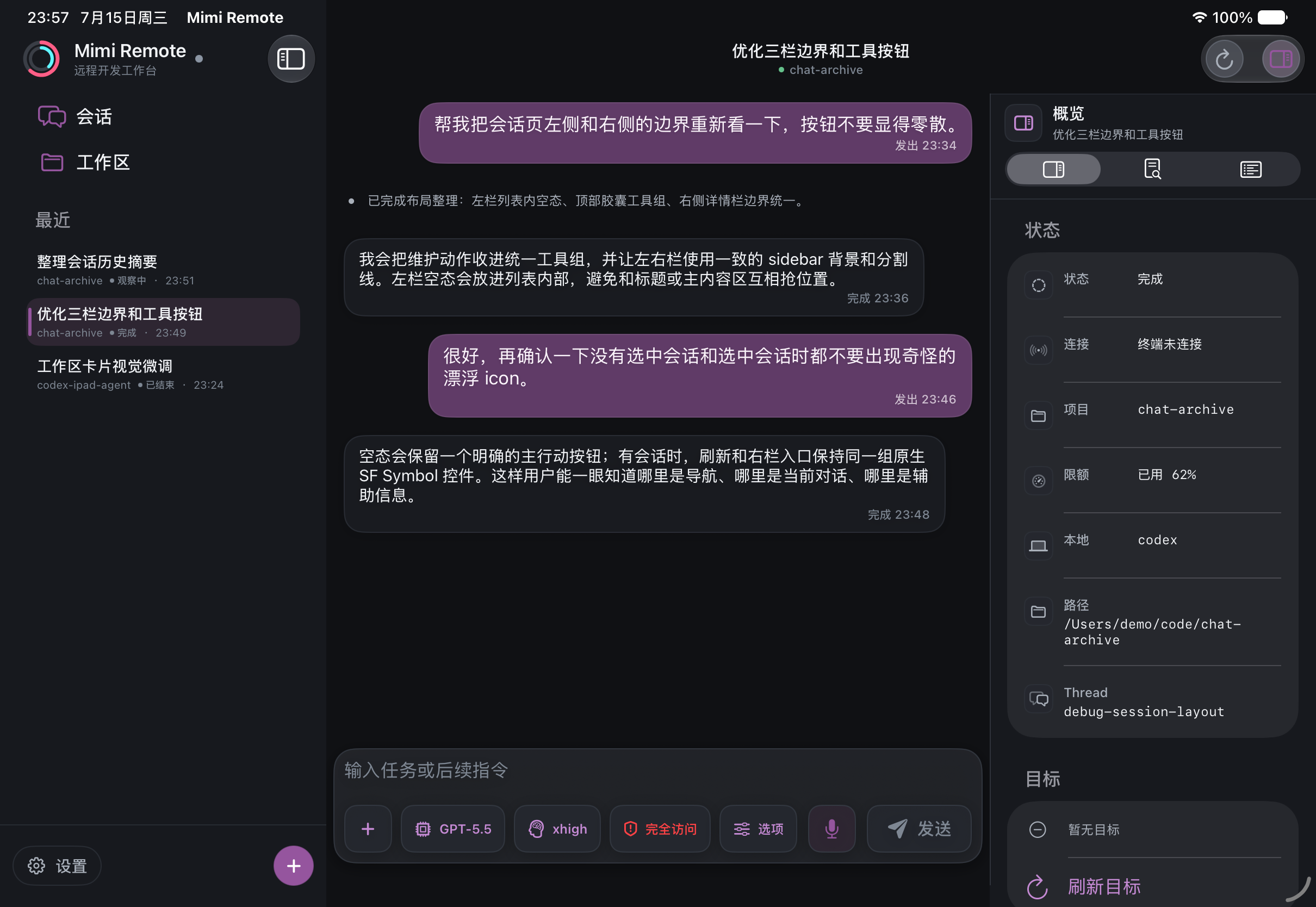Click the attachment plus button in composer

pos(368,829)
